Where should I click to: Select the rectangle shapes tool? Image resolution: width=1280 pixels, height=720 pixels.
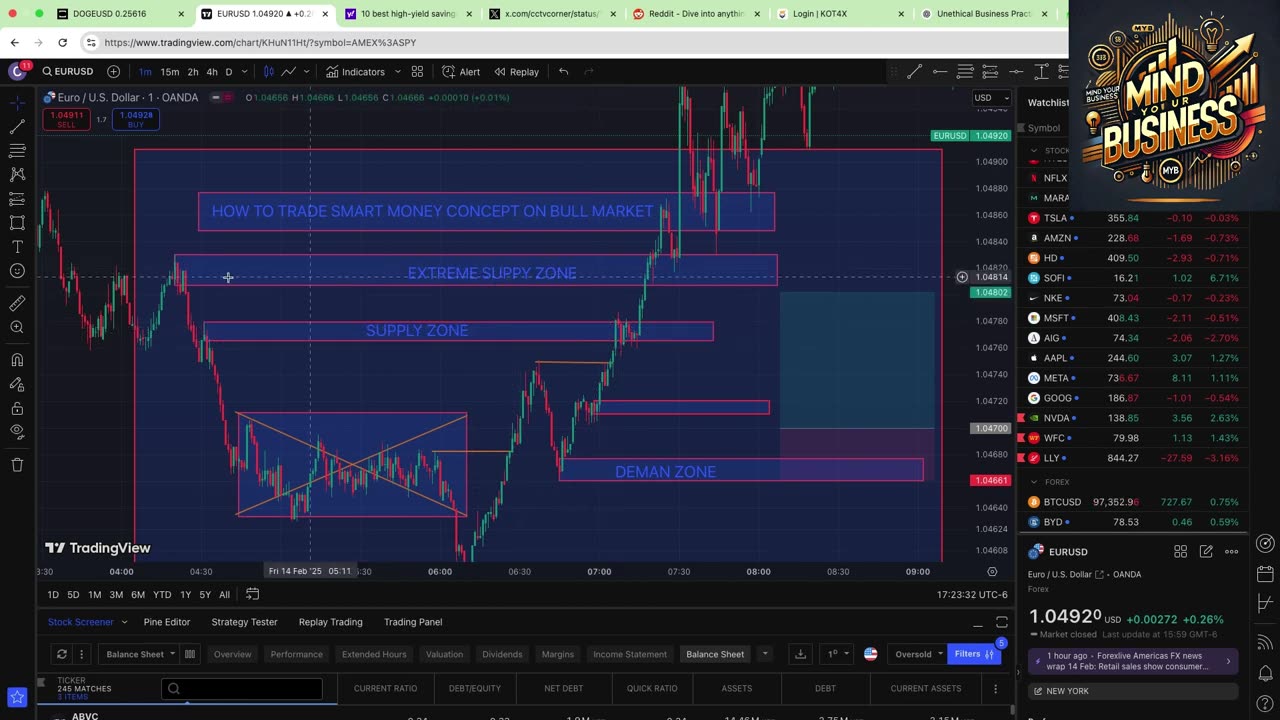coord(17,223)
